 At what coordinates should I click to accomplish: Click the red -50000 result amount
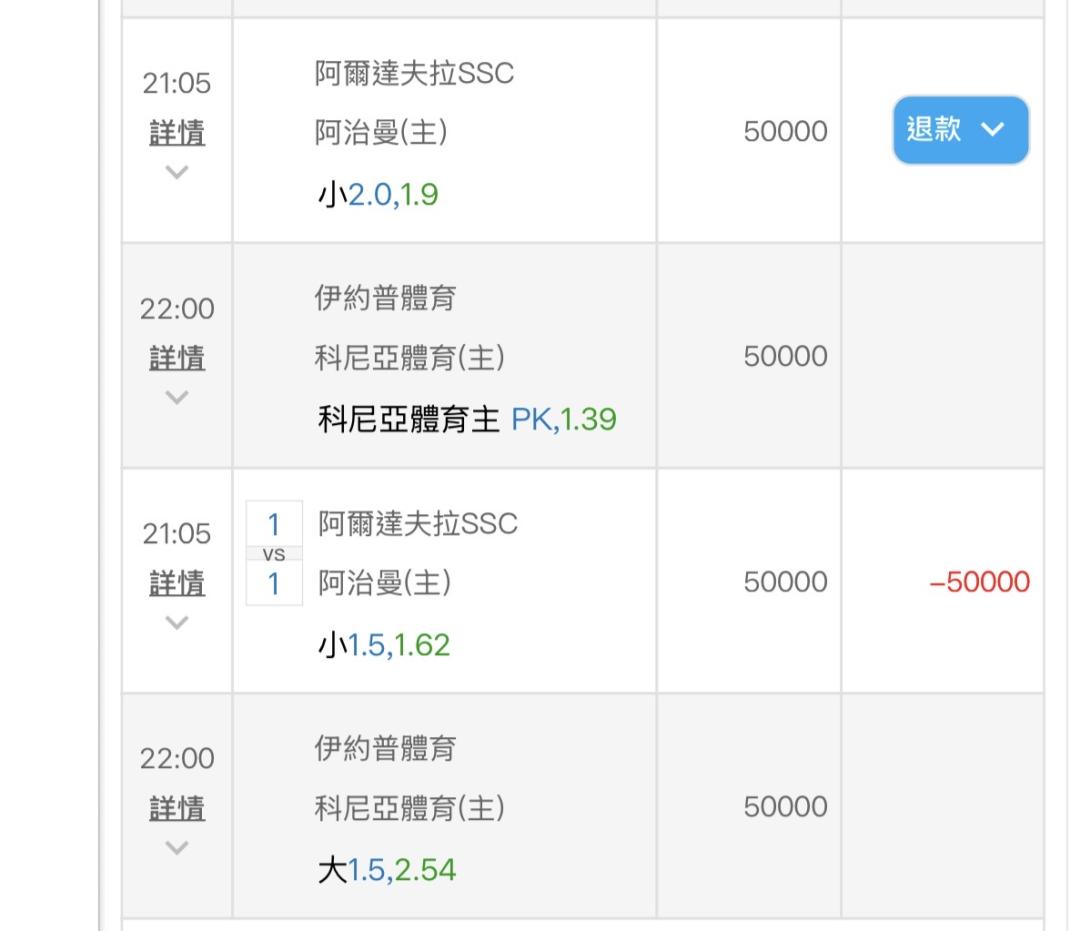click(979, 582)
